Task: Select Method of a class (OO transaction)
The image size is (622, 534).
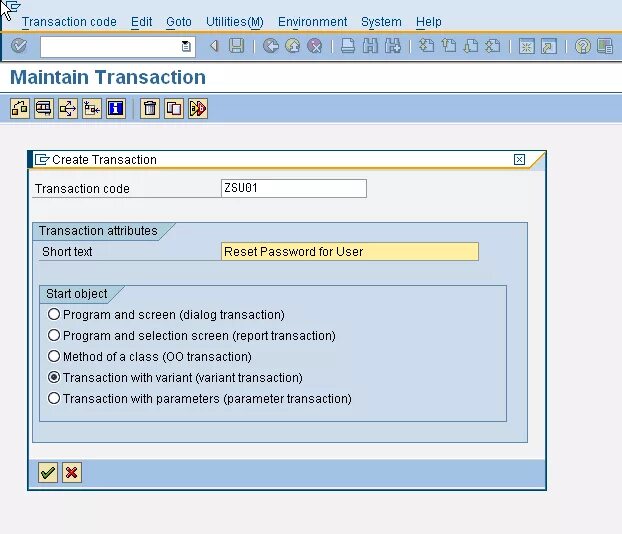Action: (x=54, y=356)
